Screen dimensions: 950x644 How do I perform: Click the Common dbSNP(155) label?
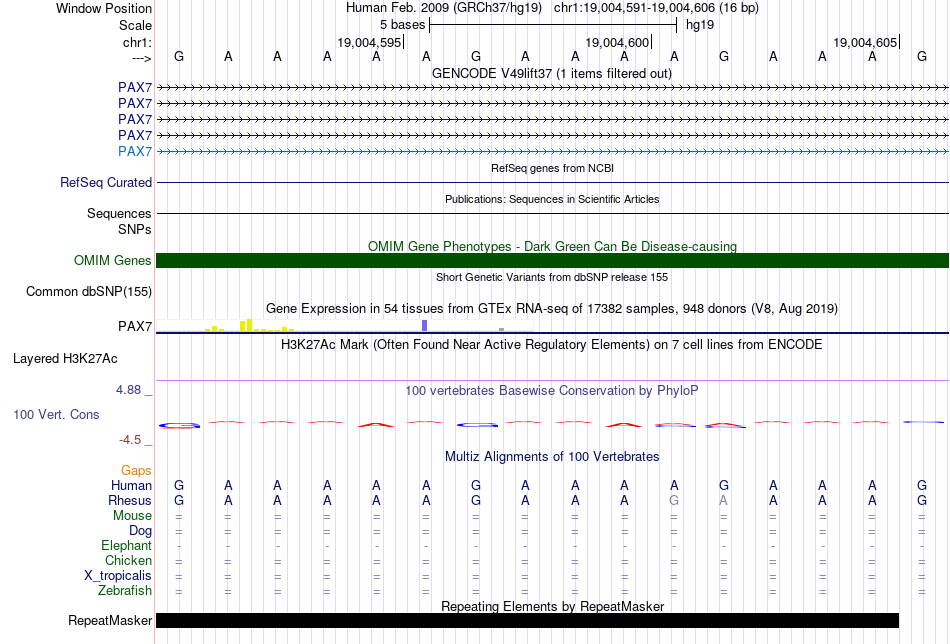(89, 291)
